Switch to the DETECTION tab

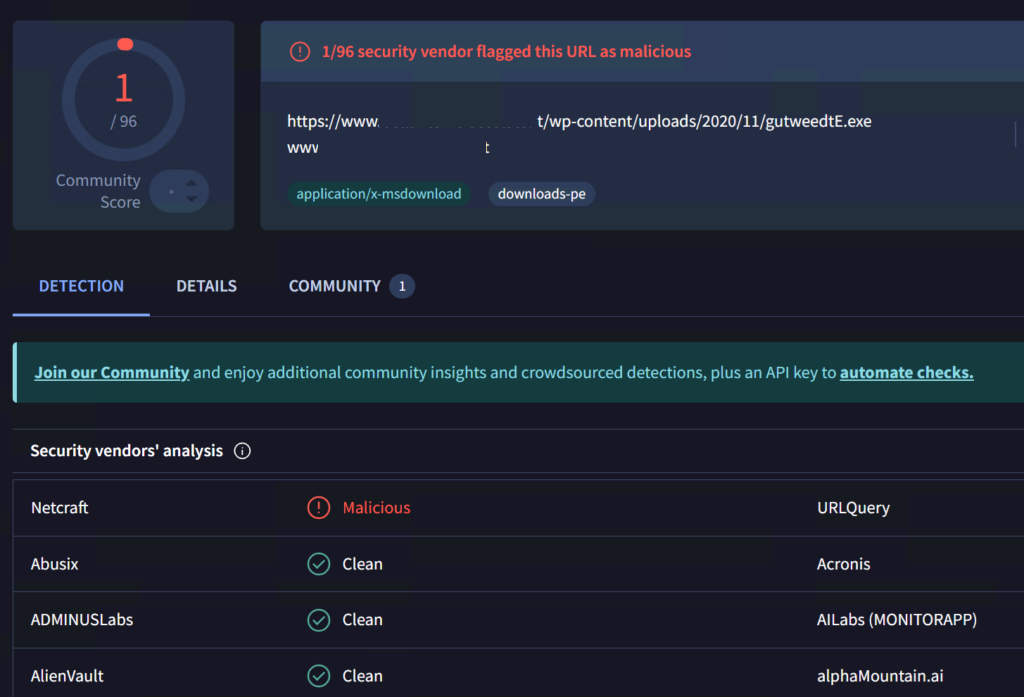(81, 286)
